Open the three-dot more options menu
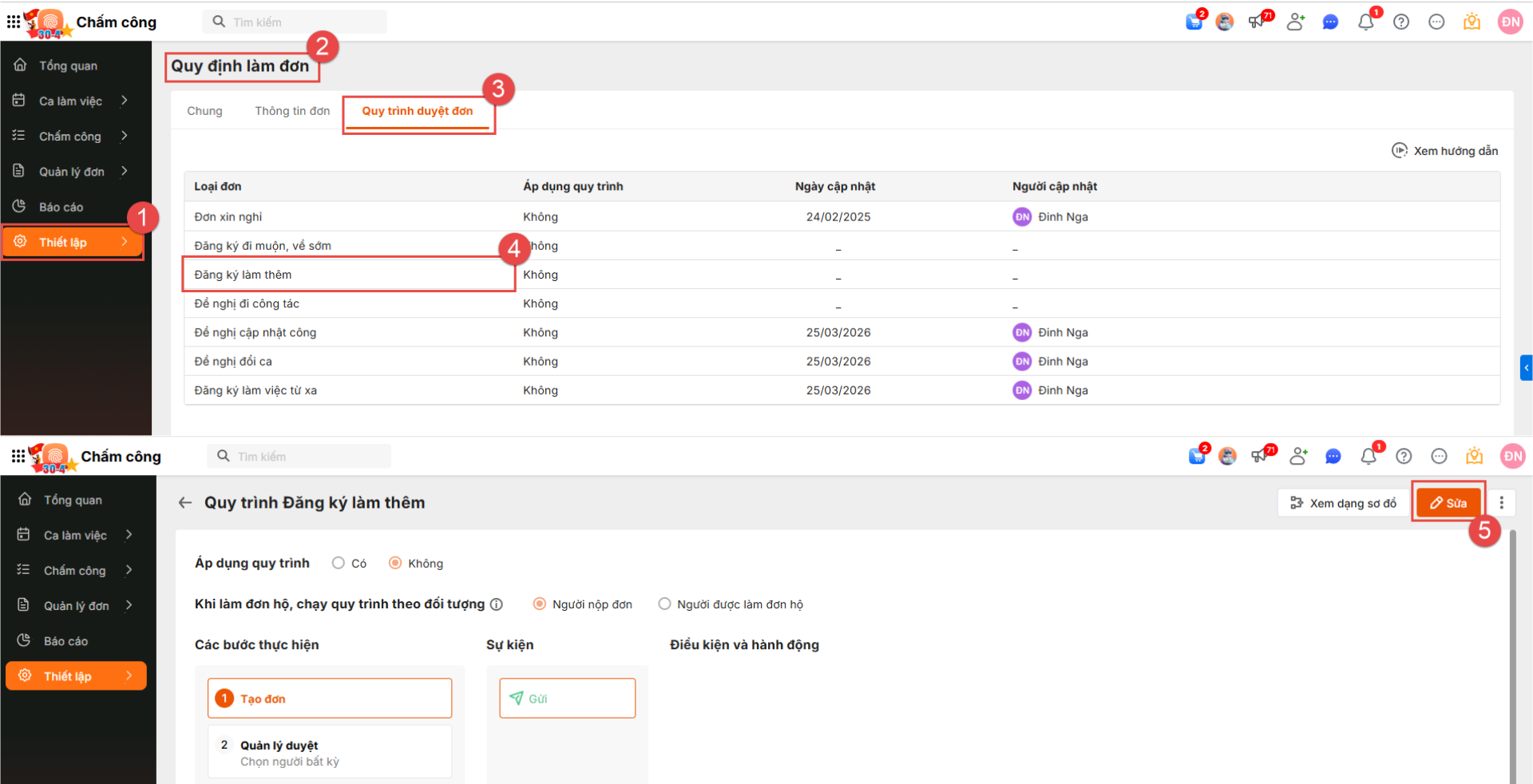The width and height of the screenshot is (1533, 784). tap(1501, 503)
